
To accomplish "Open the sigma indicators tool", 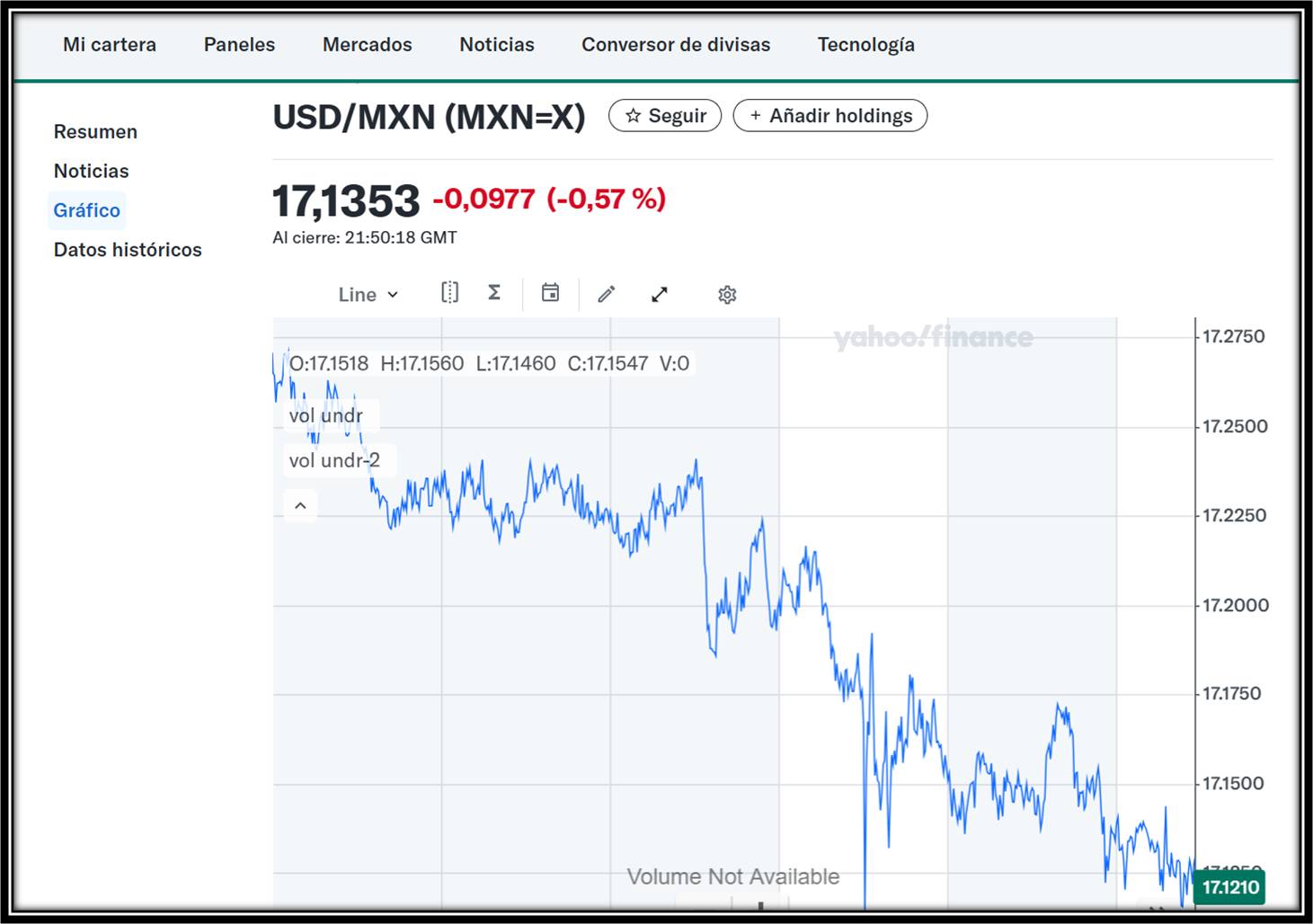I will [494, 293].
